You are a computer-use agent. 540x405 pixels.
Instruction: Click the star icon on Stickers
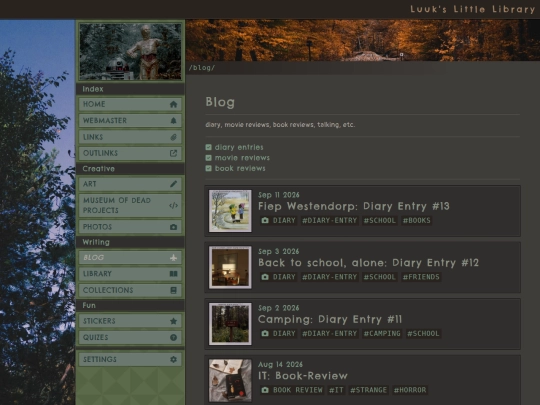point(173,321)
